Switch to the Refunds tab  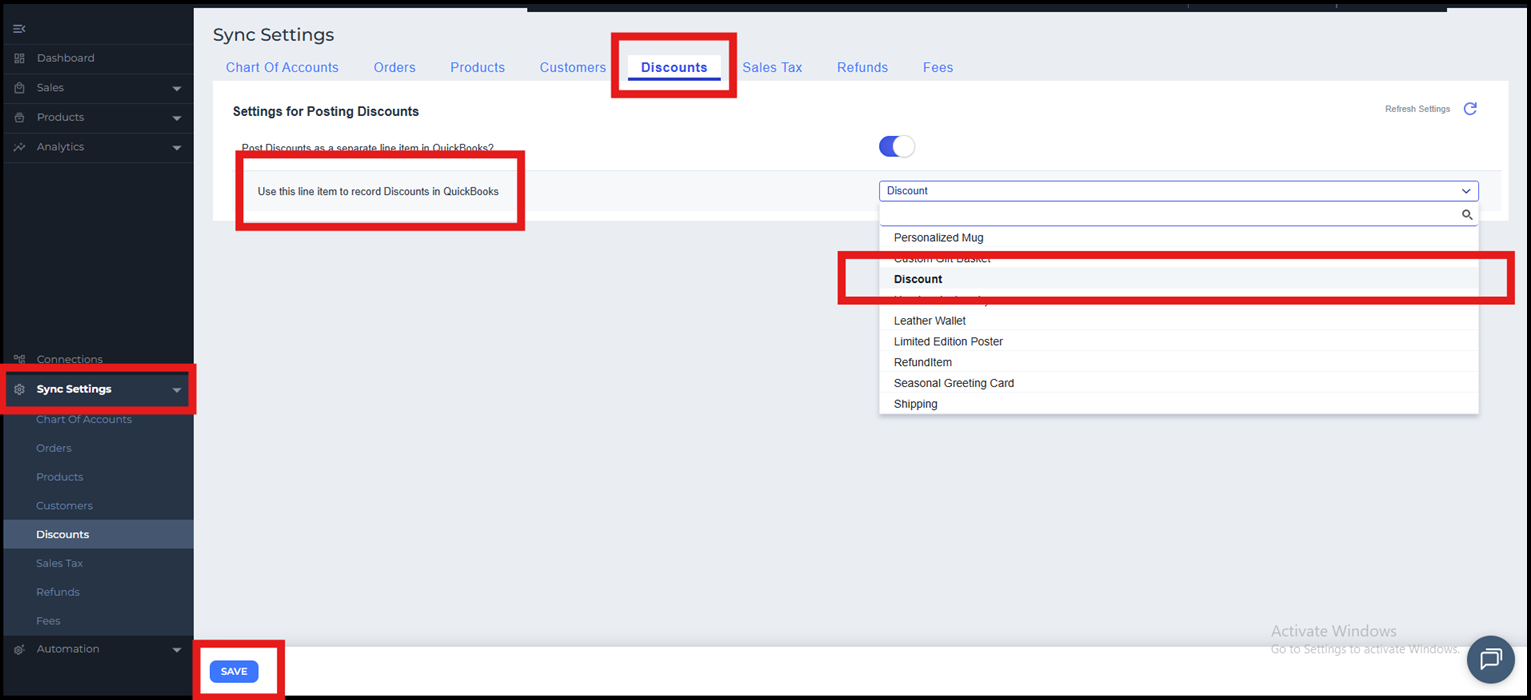(x=863, y=68)
